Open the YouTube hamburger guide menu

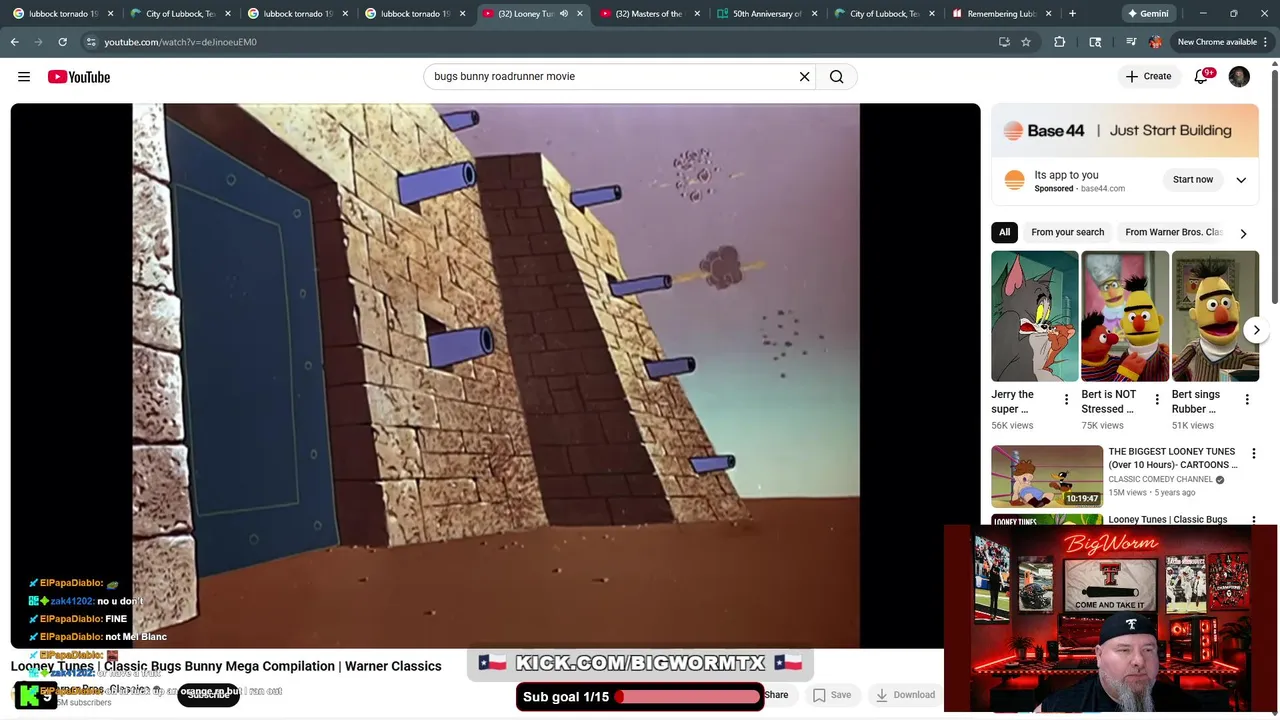coord(24,77)
